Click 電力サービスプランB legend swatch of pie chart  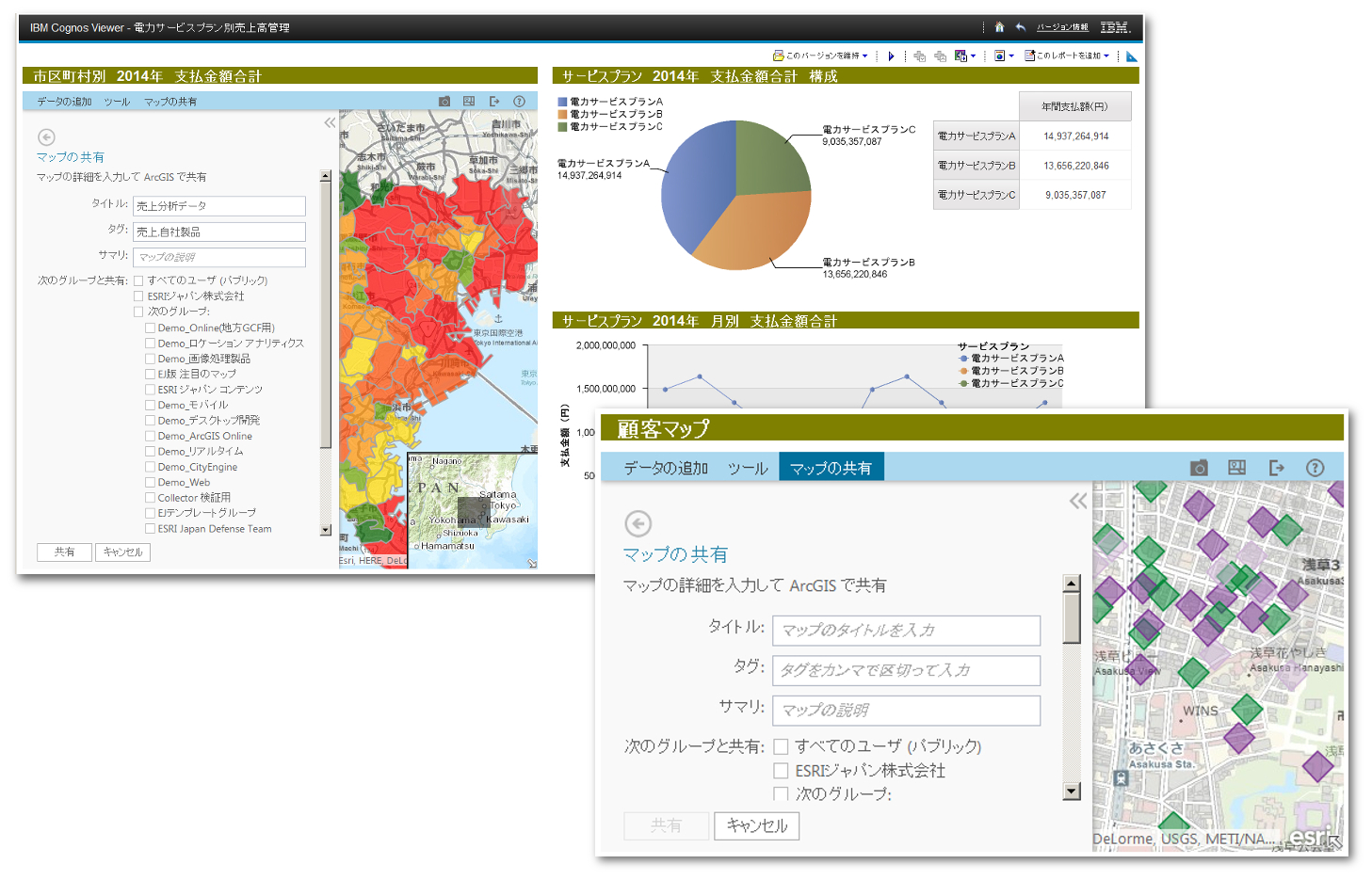click(x=562, y=114)
